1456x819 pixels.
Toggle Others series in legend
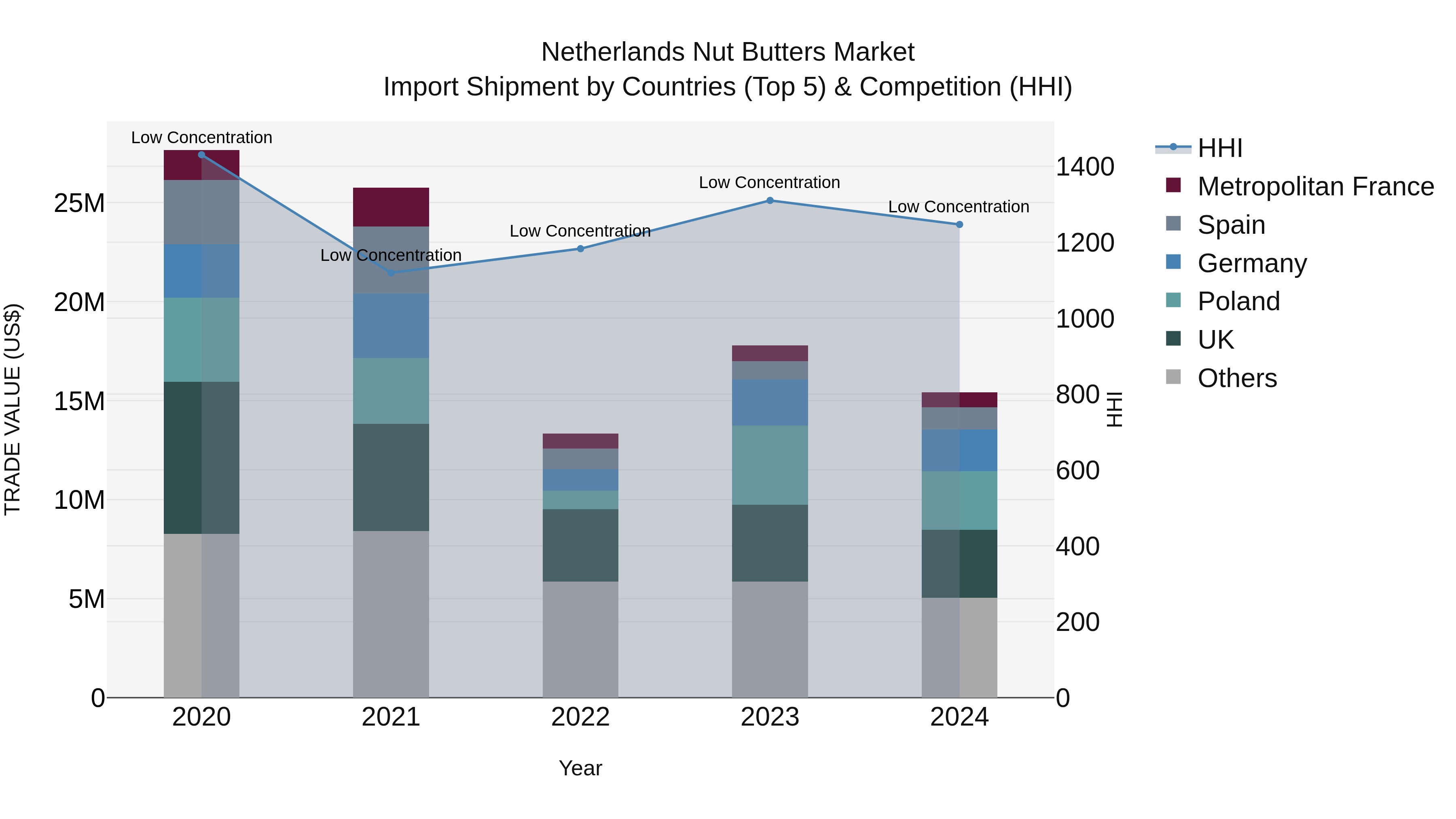1221,378
